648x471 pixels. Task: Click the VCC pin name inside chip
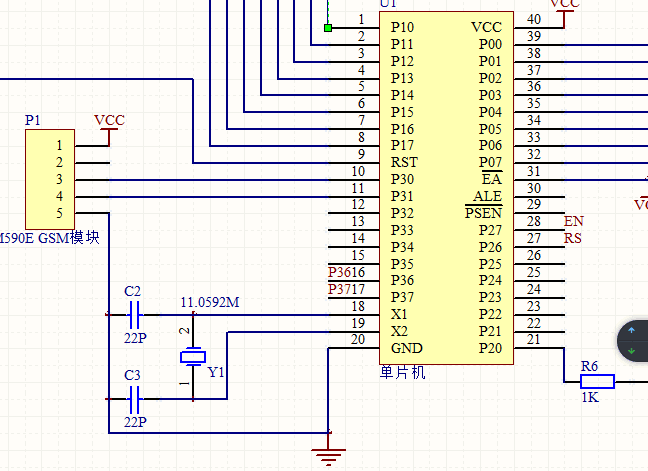pos(486,27)
